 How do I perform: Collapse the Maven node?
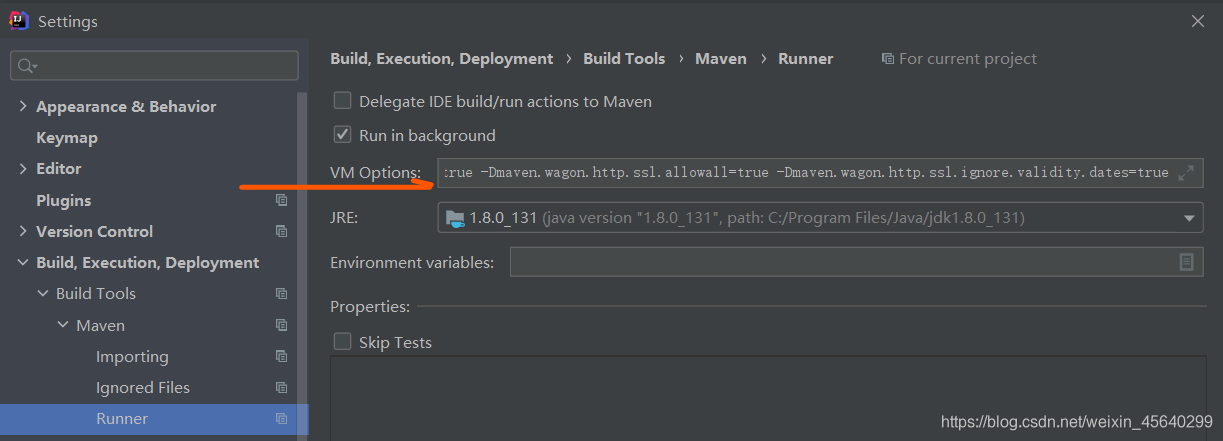63,325
